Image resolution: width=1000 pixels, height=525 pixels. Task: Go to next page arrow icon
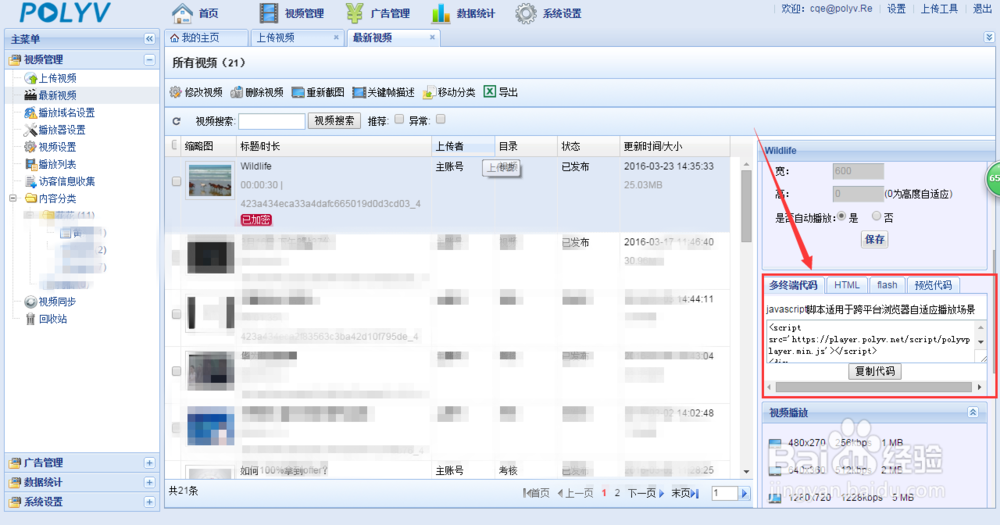pos(661,493)
